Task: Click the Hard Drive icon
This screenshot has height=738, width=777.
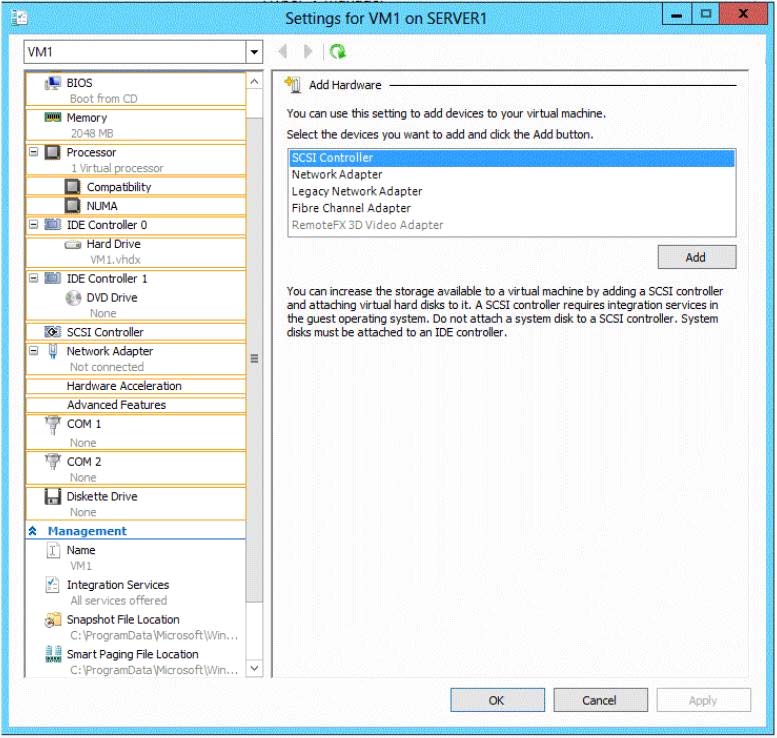Action: (x=73, y=244)
